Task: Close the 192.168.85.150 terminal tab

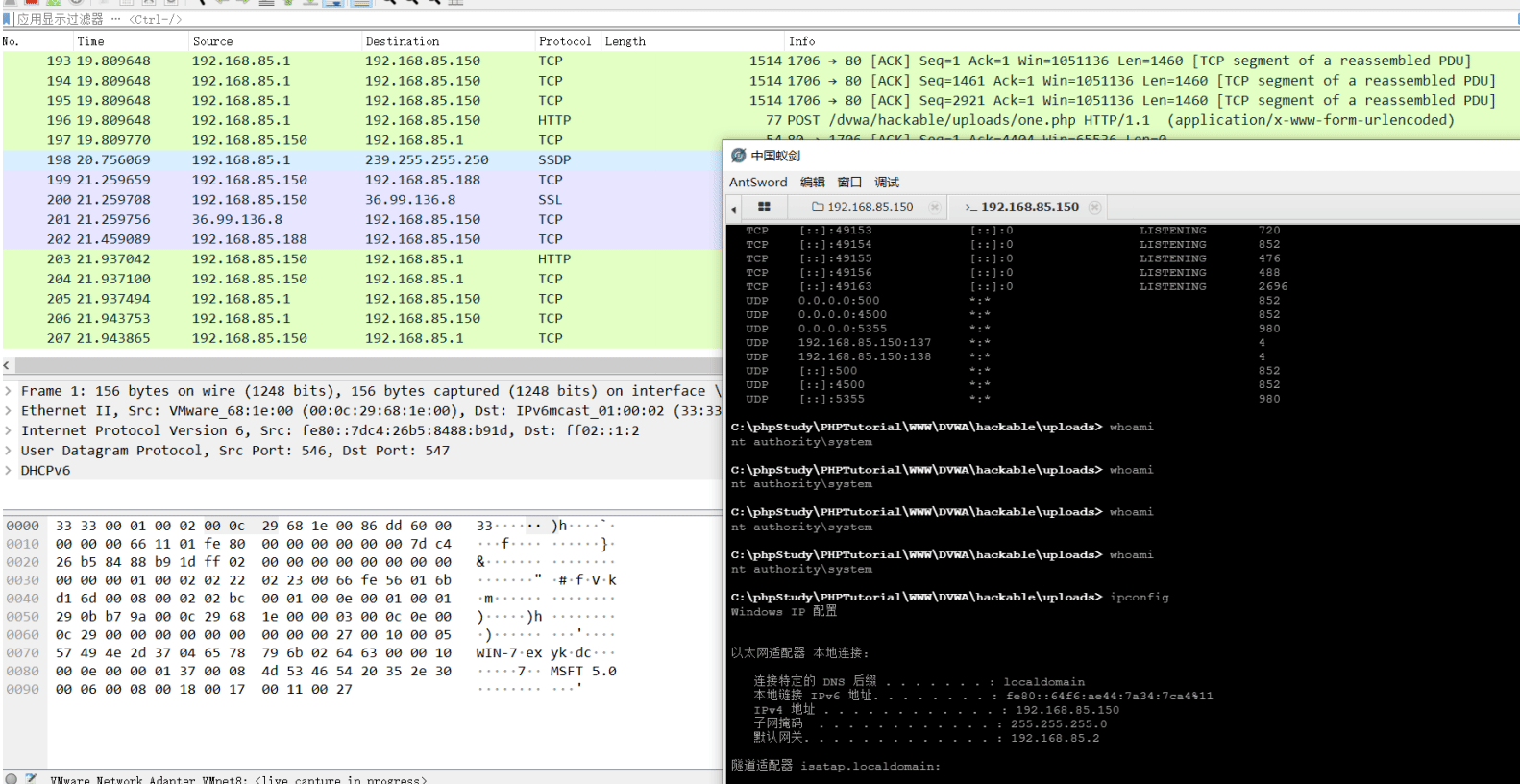Action: click(1094, 208)
